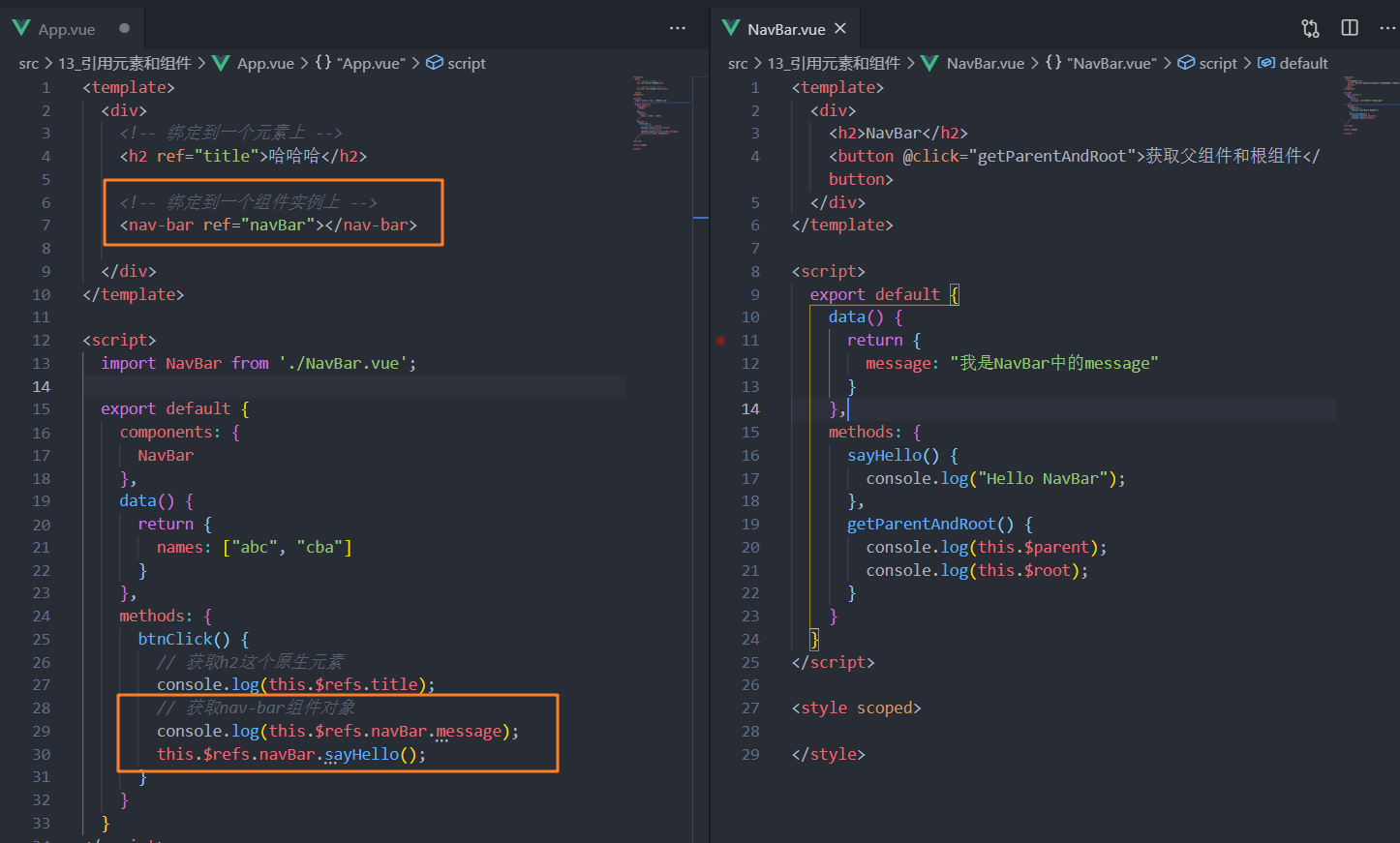Click the Vue icon on the NavBar.vue tab

[730, 28]
